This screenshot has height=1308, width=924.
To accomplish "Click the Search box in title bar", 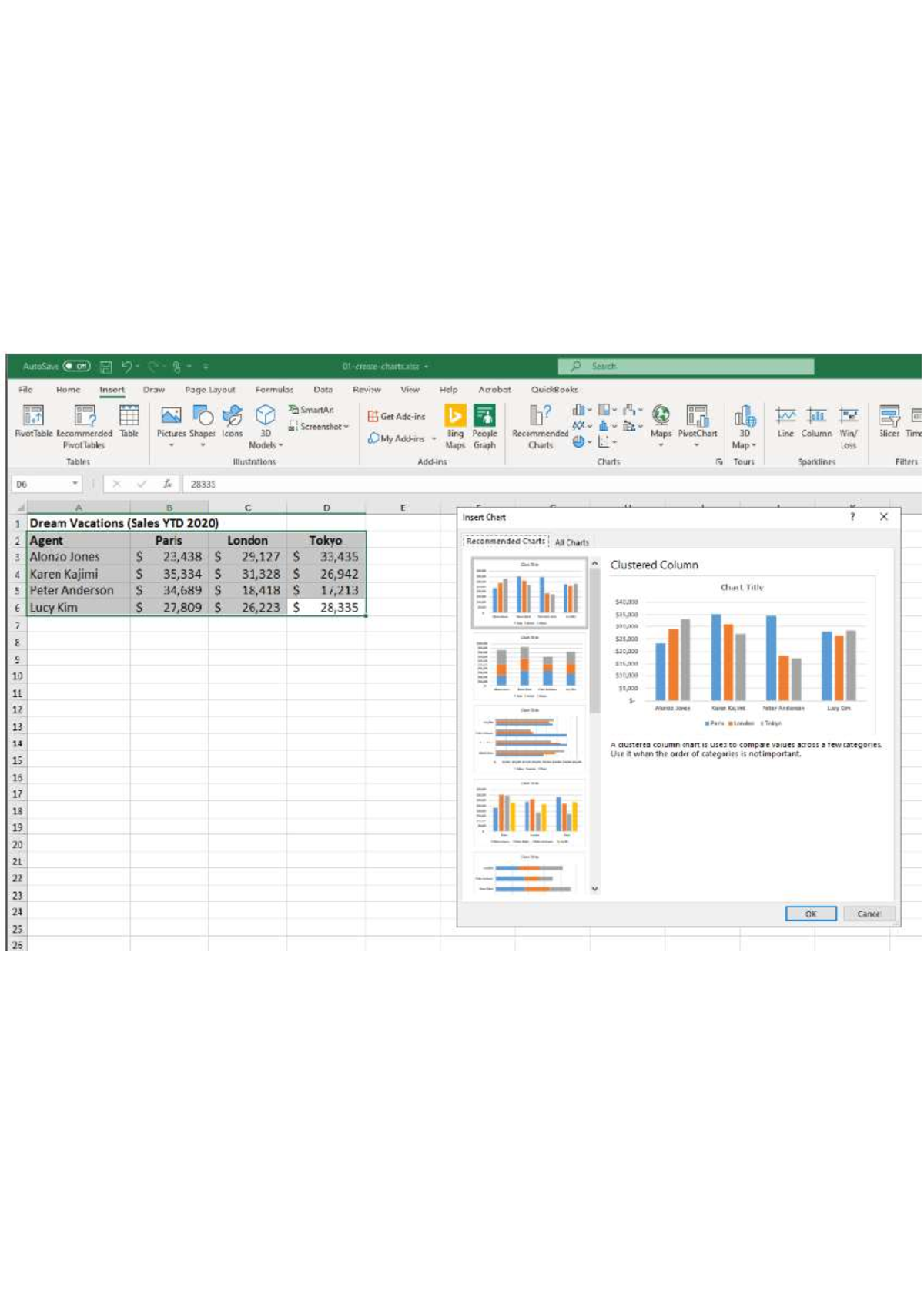I will [x=686, y=367].
